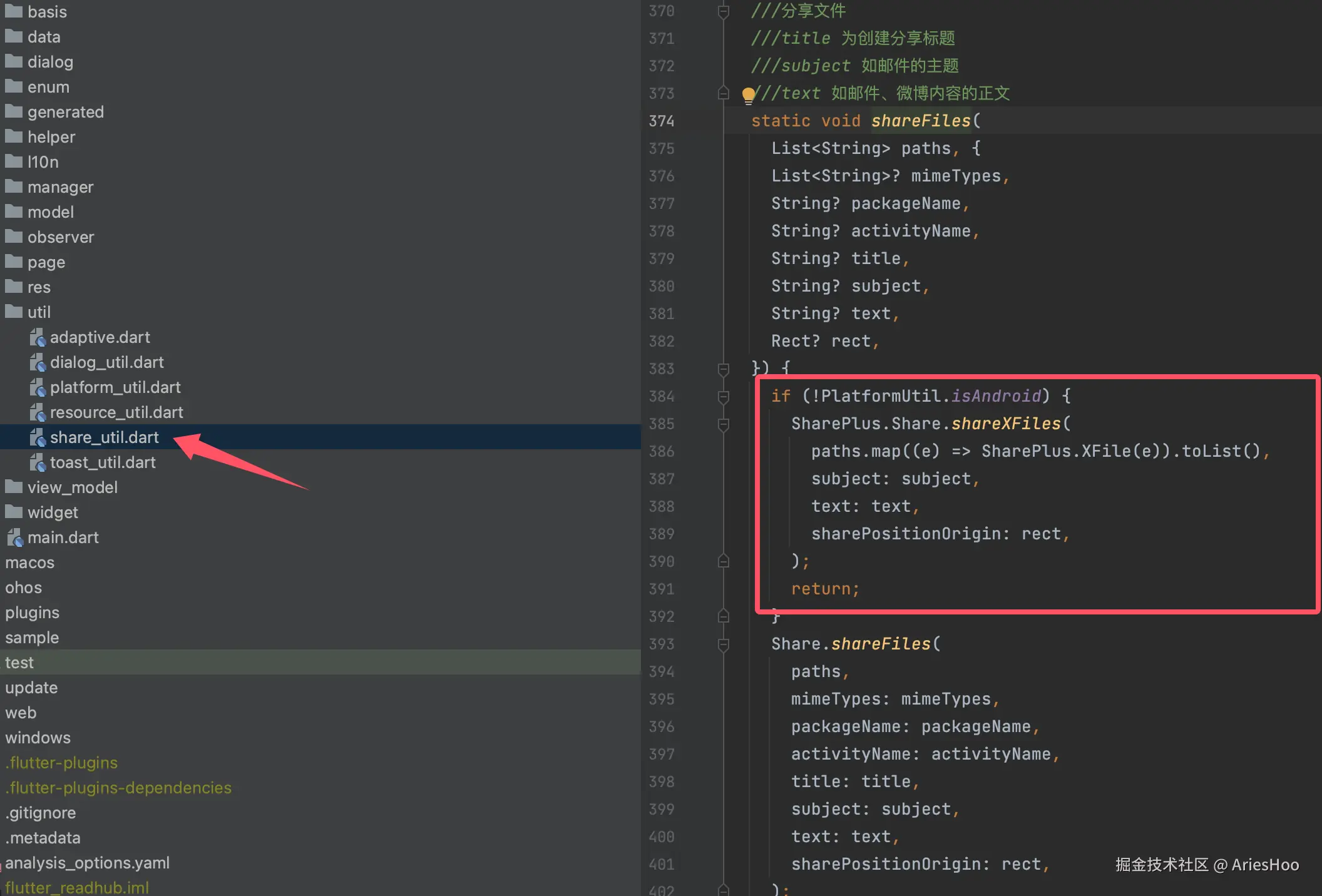Click the adaptive.dart file icon
The image size is (1322, 896).
click(38, 338)
